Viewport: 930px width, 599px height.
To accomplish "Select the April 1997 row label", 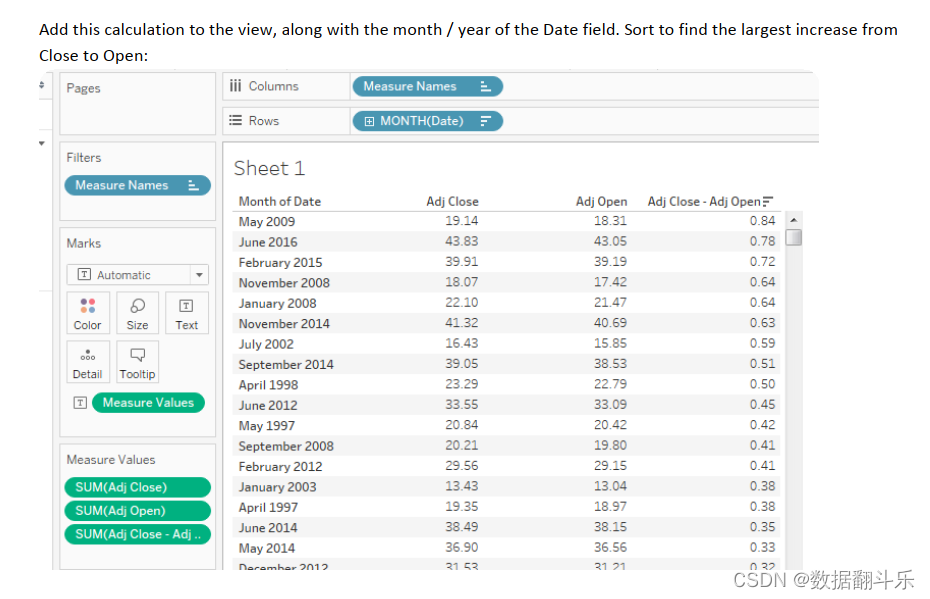I will tap(268, 508).
